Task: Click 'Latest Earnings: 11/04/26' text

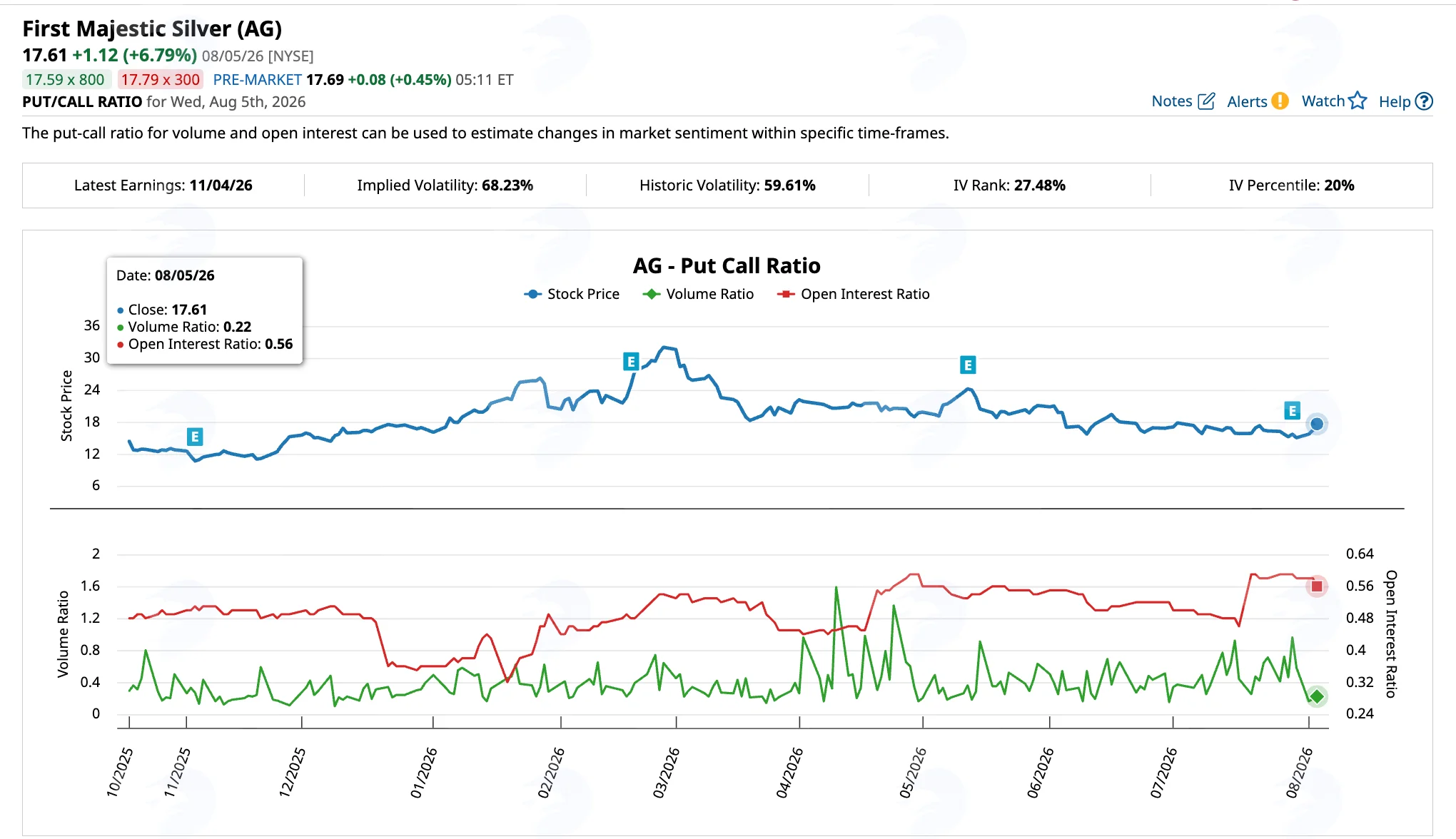Action: tap(163, 185)
